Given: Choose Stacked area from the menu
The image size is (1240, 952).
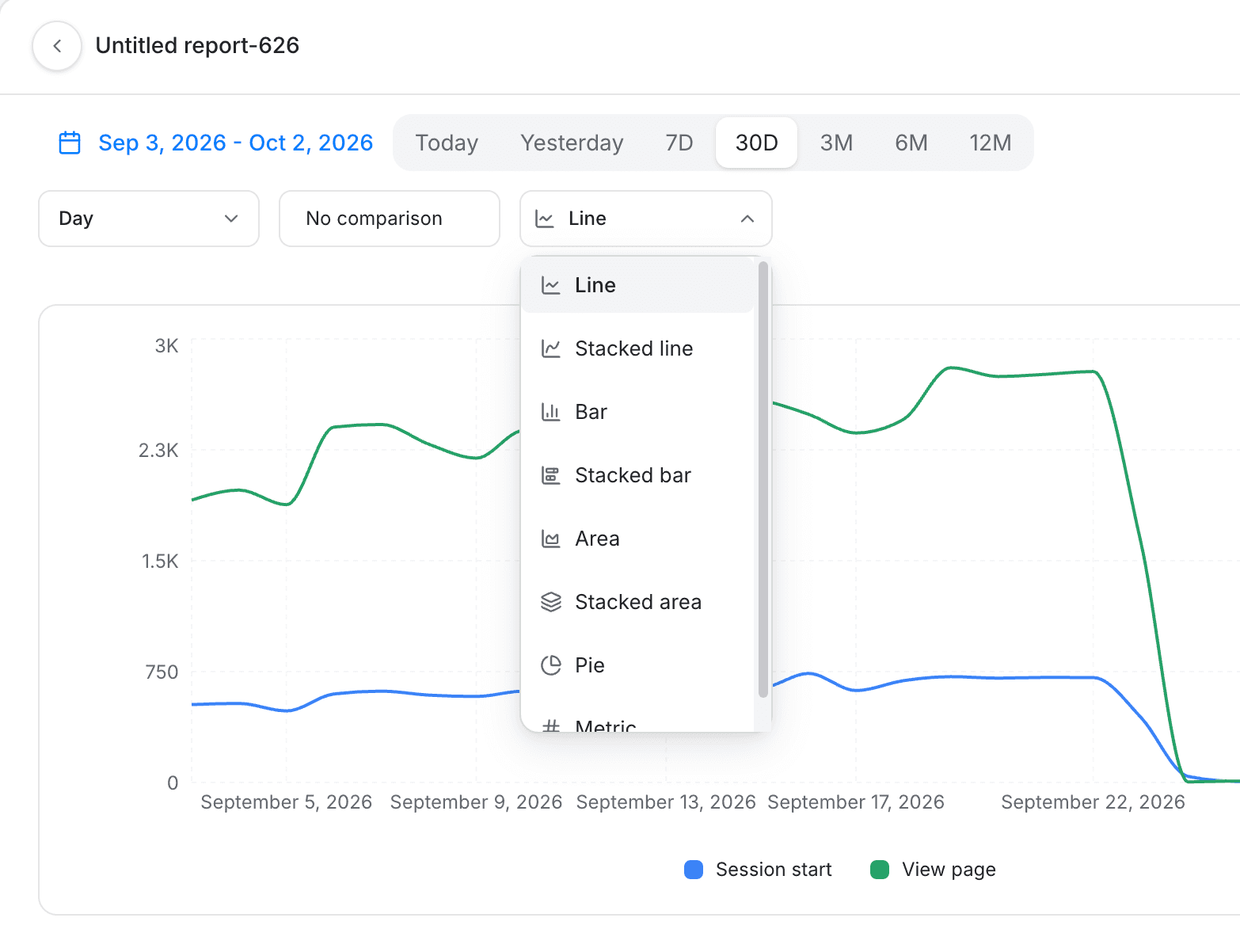Looking at the screenshot, I should [638, 602].
